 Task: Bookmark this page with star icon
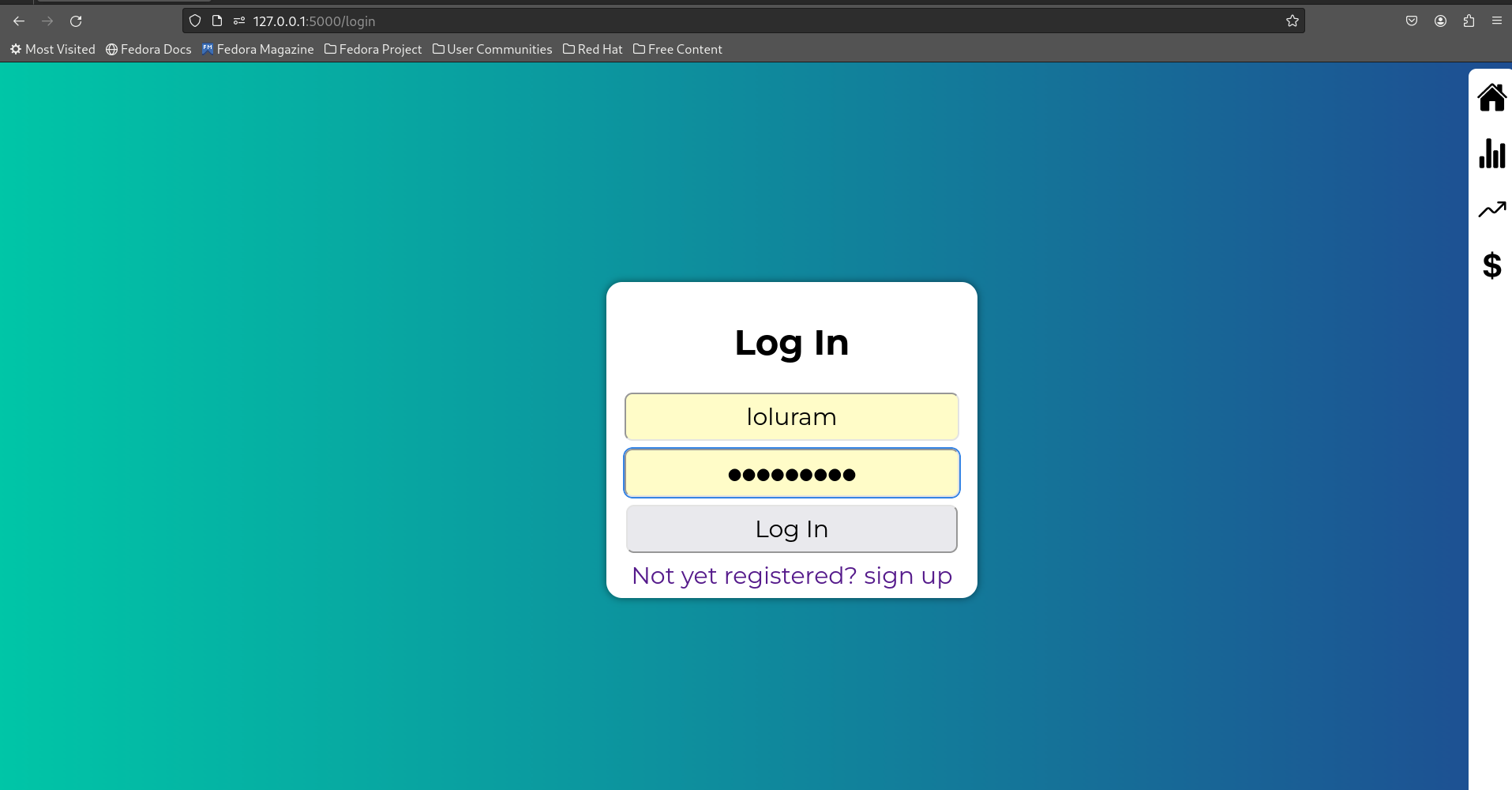(x=1292, y=21)
